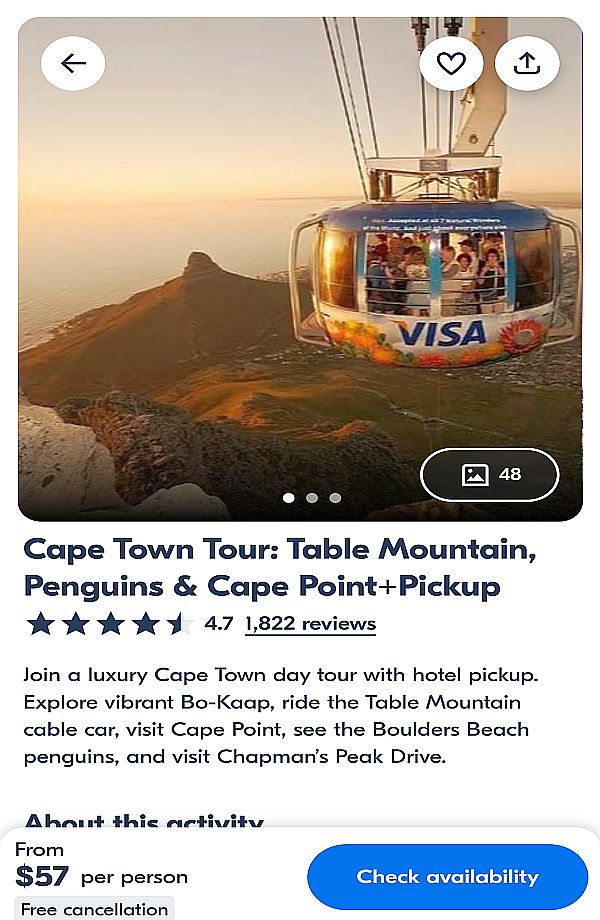Open the 48 photos count
This screenshot has width=600, height=920.
point(510,474)
